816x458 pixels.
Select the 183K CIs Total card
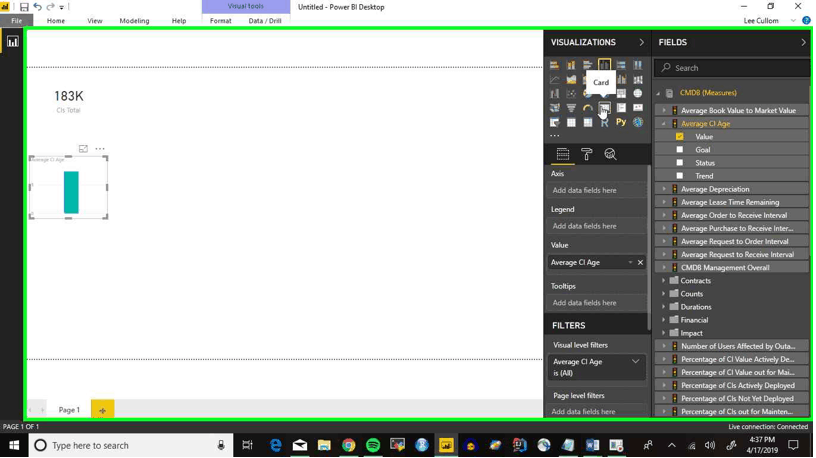[69, 101]
